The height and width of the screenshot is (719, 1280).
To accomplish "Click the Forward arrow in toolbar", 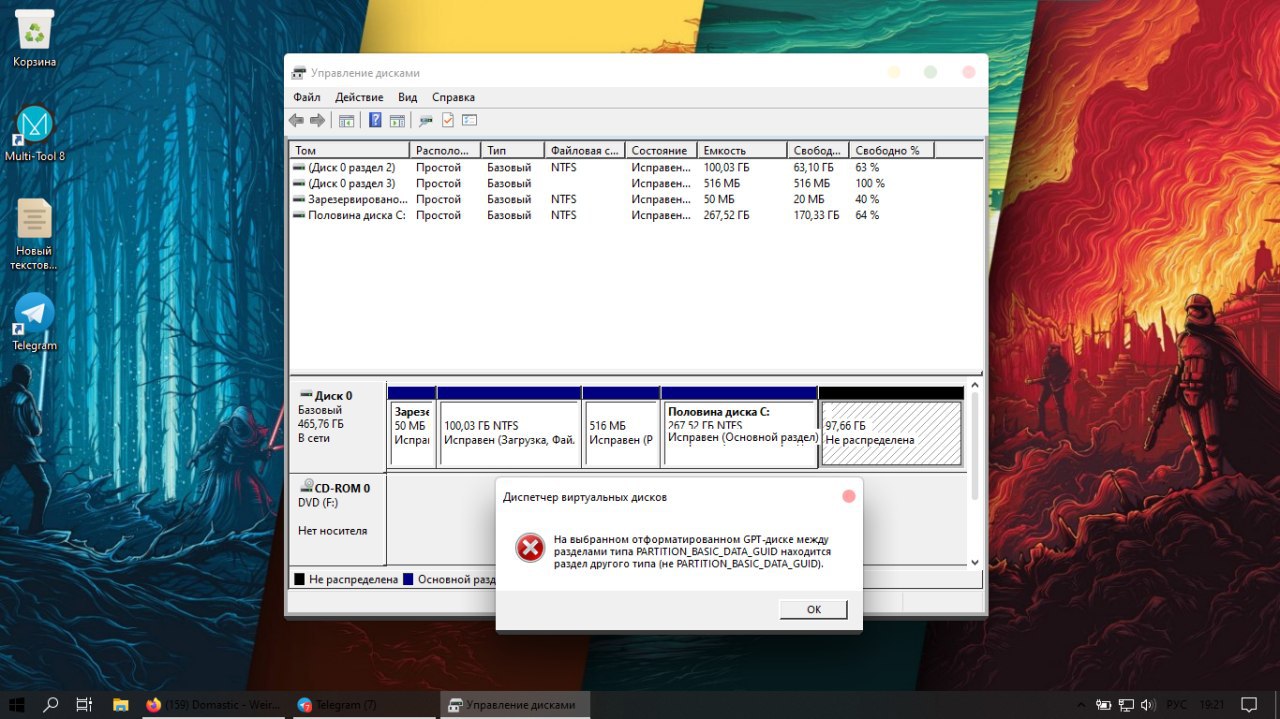I will (317, 120).
